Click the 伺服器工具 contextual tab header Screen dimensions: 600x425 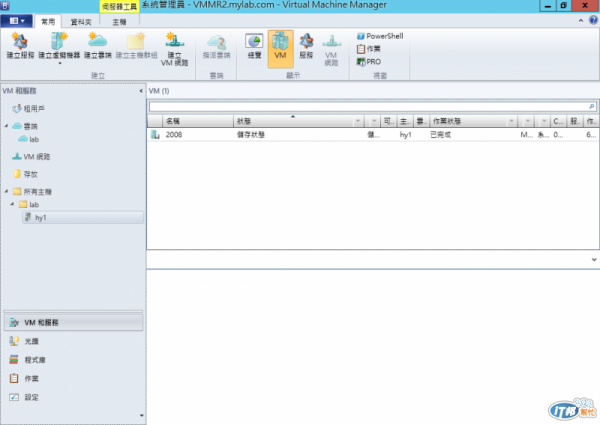pyautogui.click(x=119, y=7)
